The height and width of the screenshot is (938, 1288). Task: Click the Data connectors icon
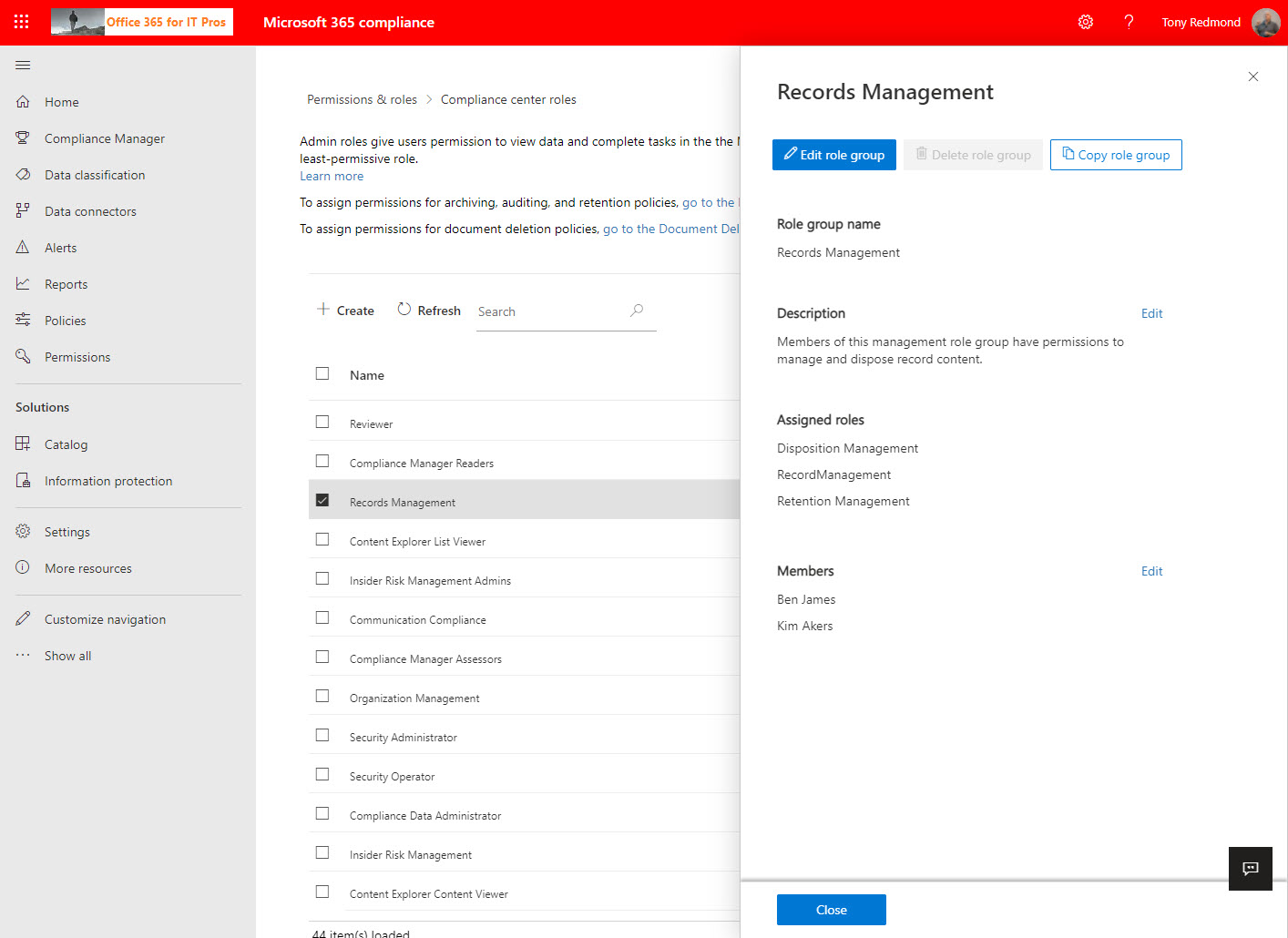coord(23,210)
